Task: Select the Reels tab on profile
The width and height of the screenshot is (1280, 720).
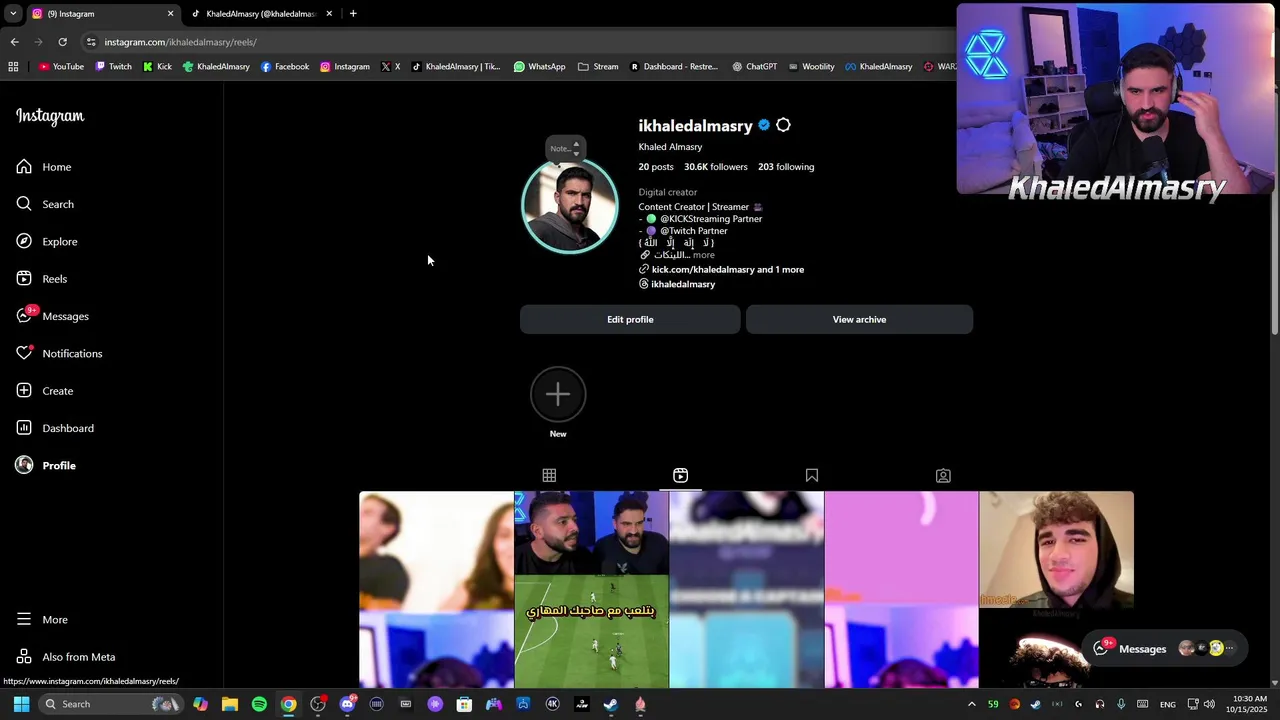Action: [x=680, y=476]
